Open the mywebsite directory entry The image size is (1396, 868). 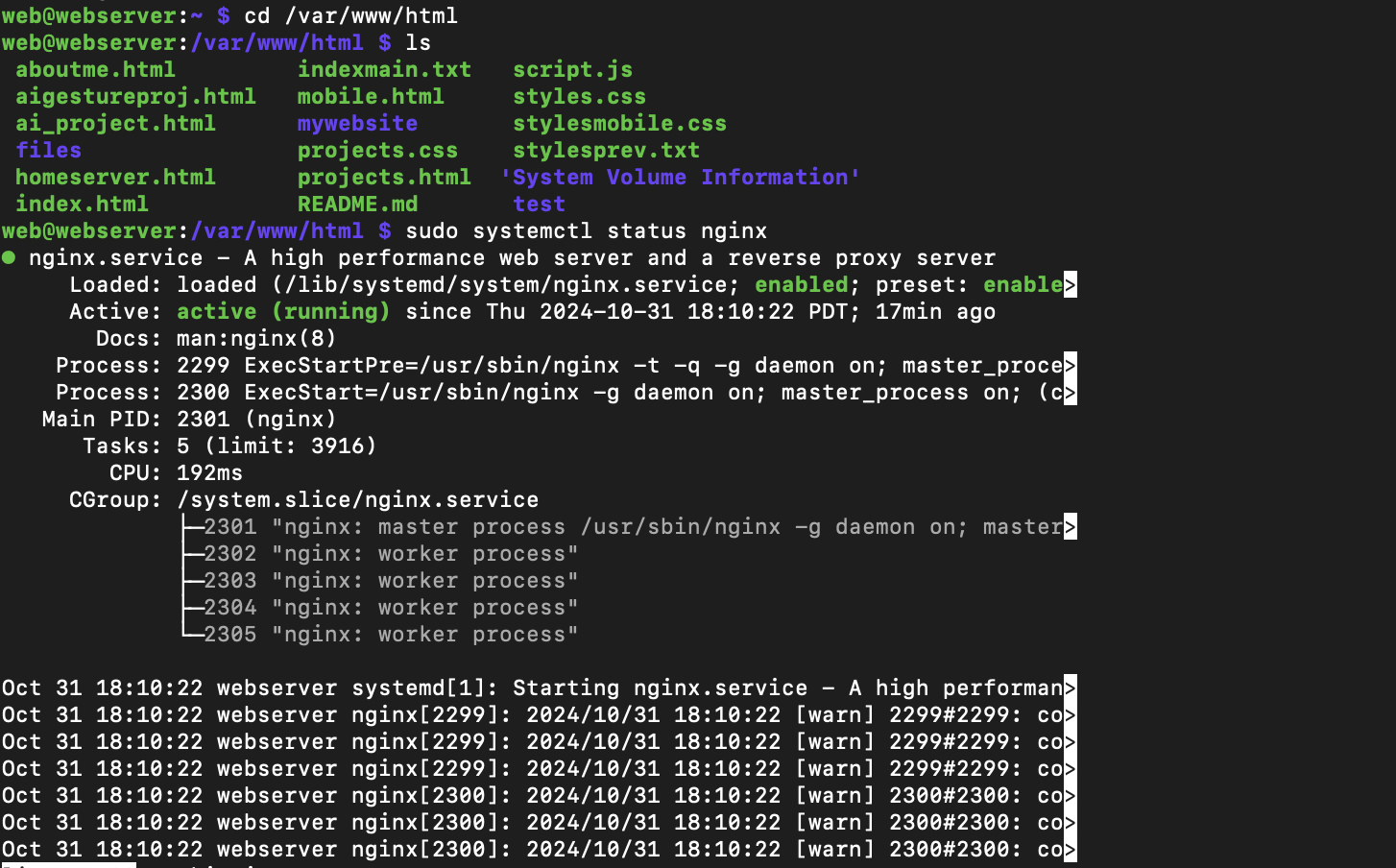(x=356, y=123)
